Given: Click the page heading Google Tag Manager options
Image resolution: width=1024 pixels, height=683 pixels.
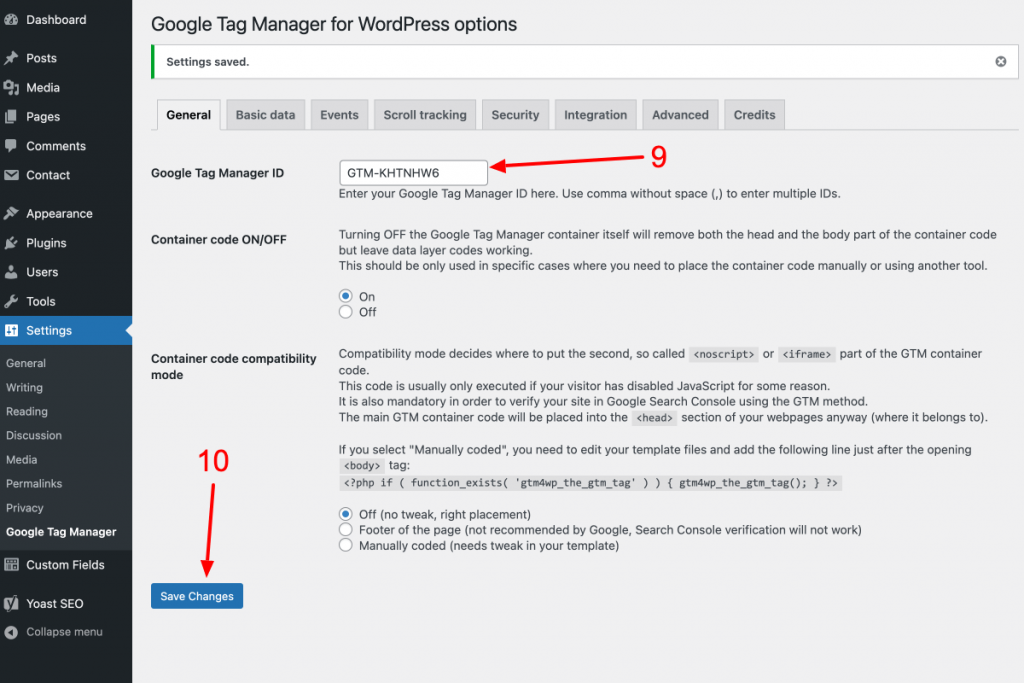Looking at the screenshot, I should point(334,24).
